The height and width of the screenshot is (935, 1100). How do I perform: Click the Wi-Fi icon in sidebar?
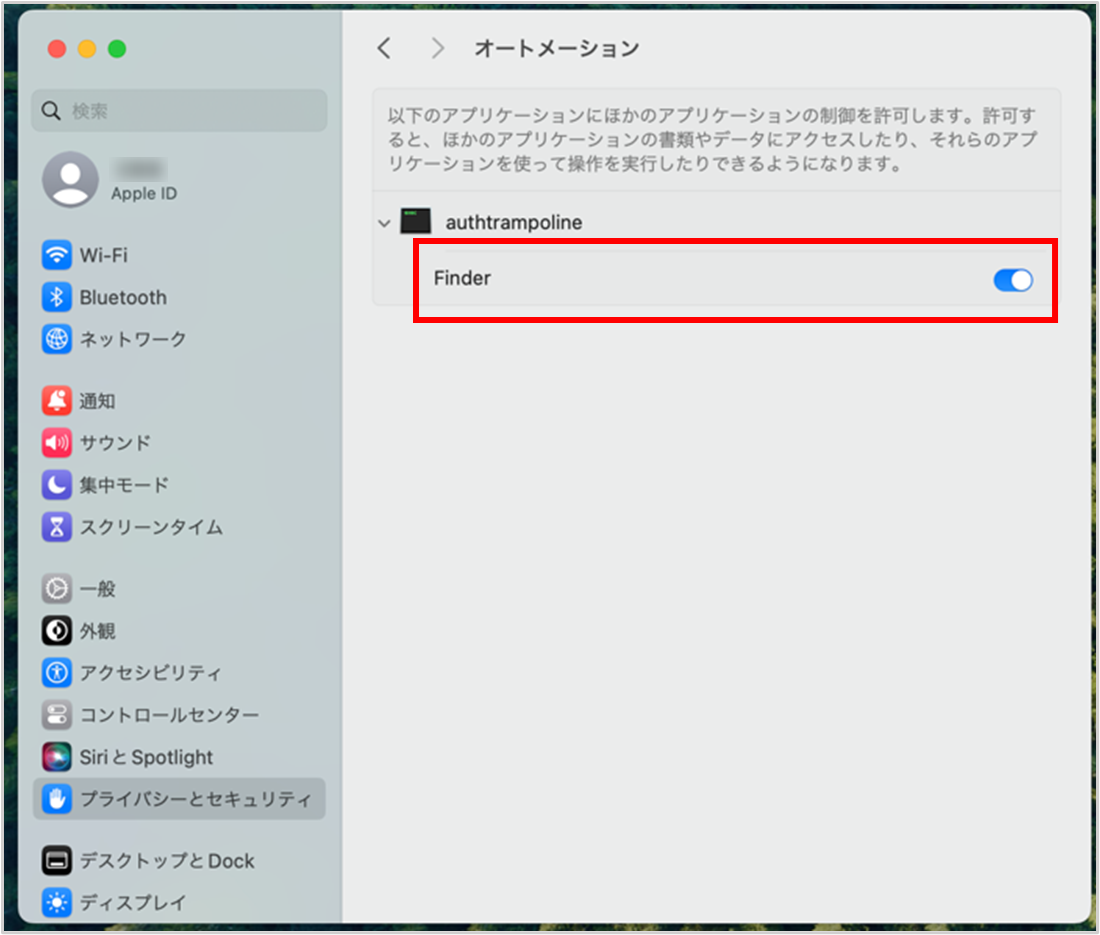(x=57, y=255)
